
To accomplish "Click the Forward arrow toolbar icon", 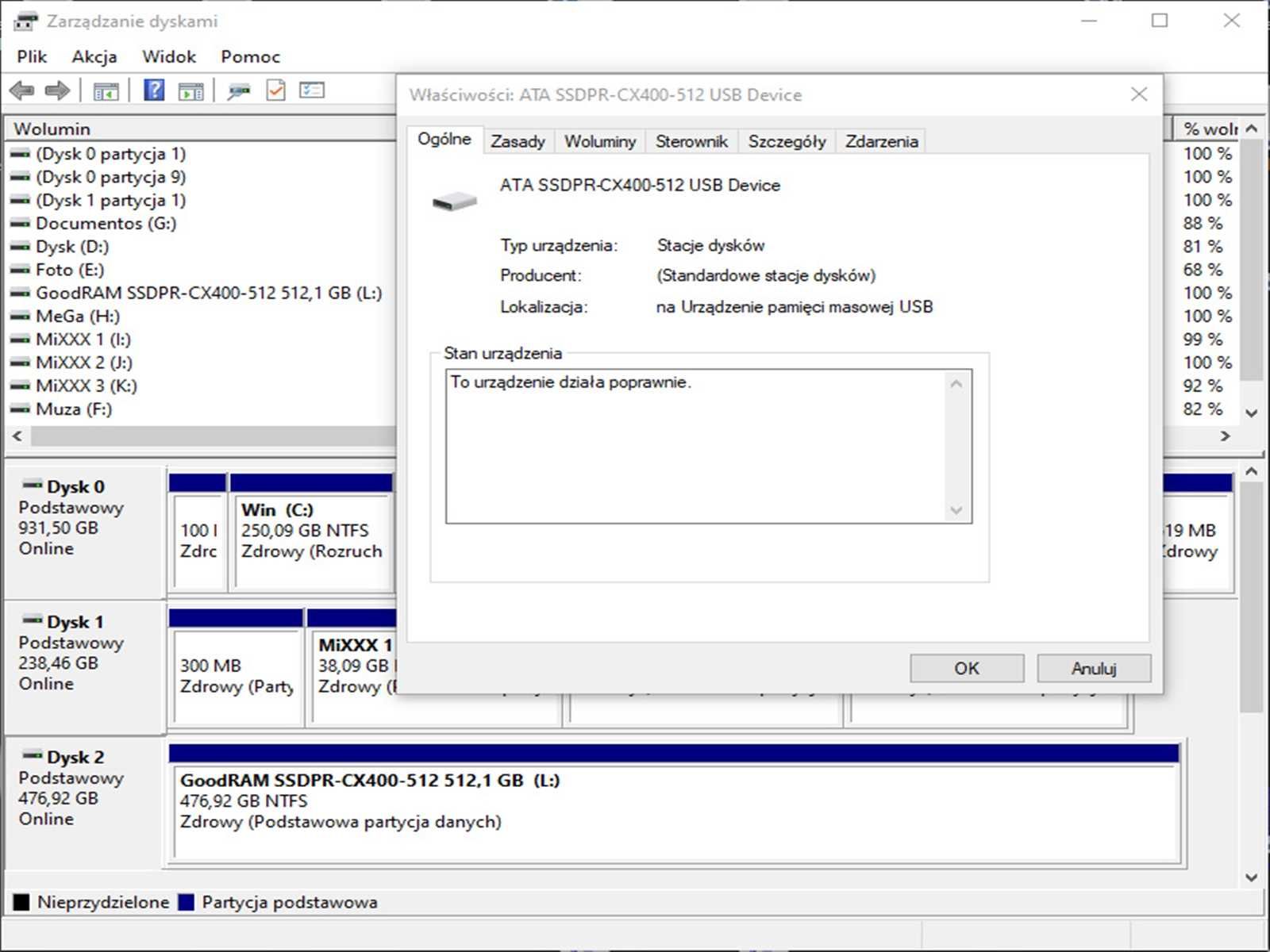I will coord(57,90).
